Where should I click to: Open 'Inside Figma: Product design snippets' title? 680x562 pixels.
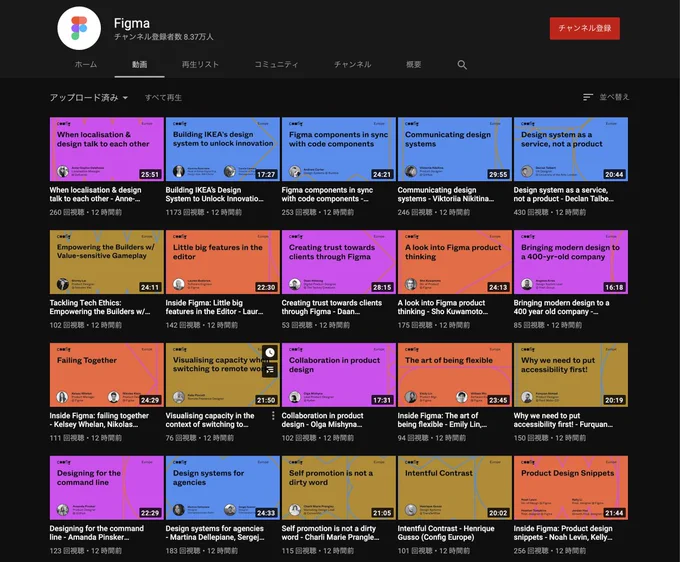tap(563, 533)
